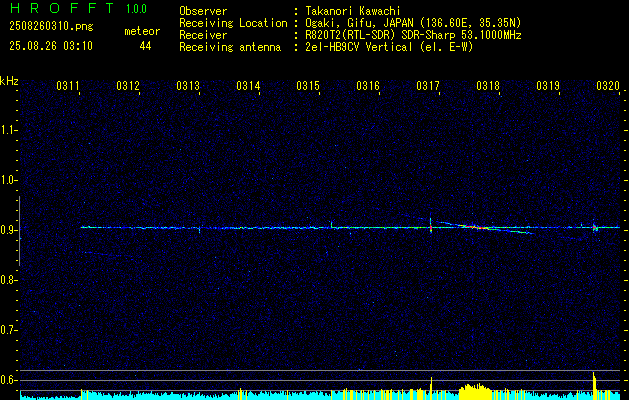Click the filename 2508260310.png
Image resolution: width=629 pixels, height=400 pixels.
[51, 27]
